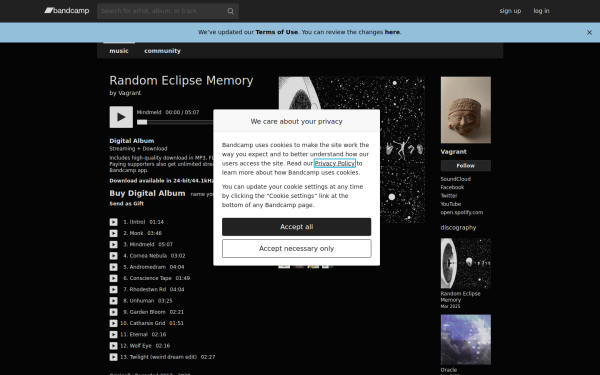Play track 2 Monk
This screenshot has height=375, width=600.
tap(114, 233)
